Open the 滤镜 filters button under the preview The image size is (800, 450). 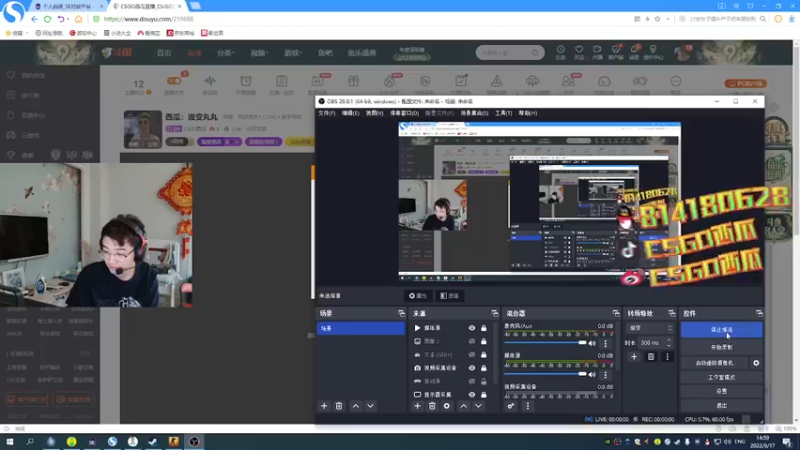click(x=449, y=296)
